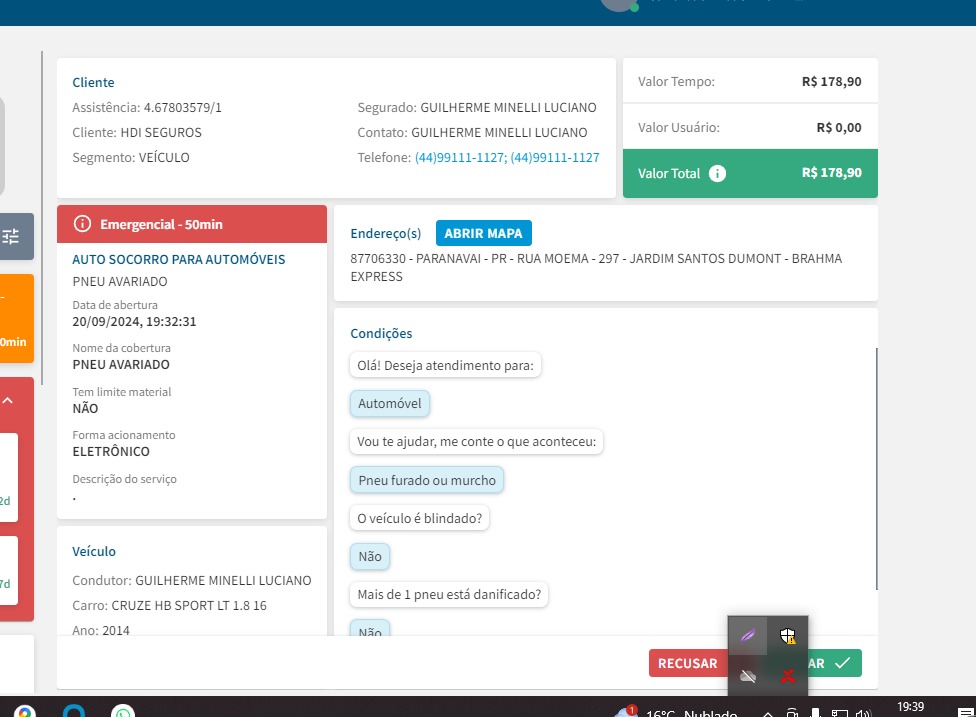
Task: Click the Veículo section heading
Action: tap(94, 551)
